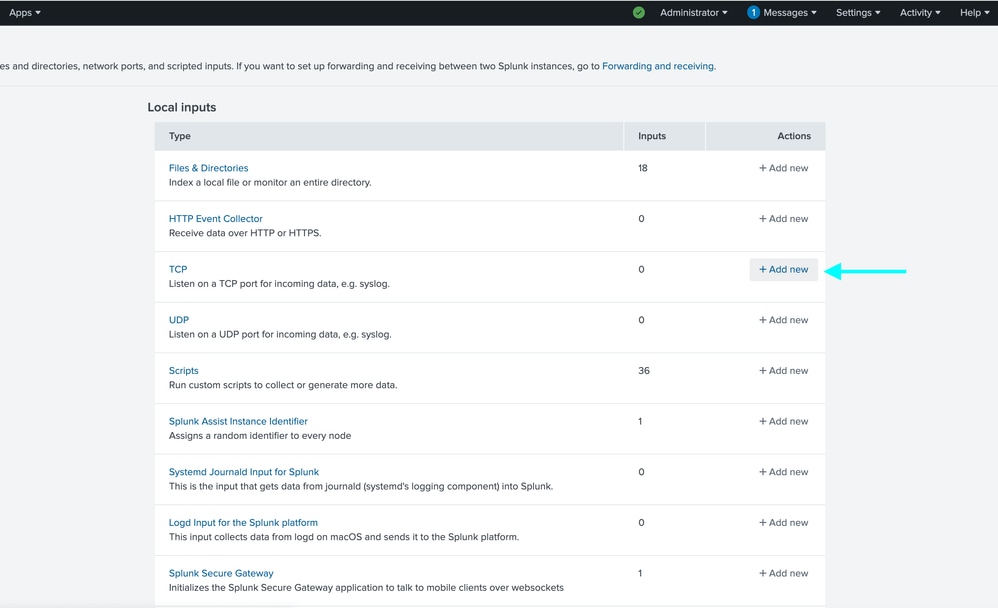Click the Messages count badge showing 1
This screenshot has height=608, width=998.
point(753,13)
